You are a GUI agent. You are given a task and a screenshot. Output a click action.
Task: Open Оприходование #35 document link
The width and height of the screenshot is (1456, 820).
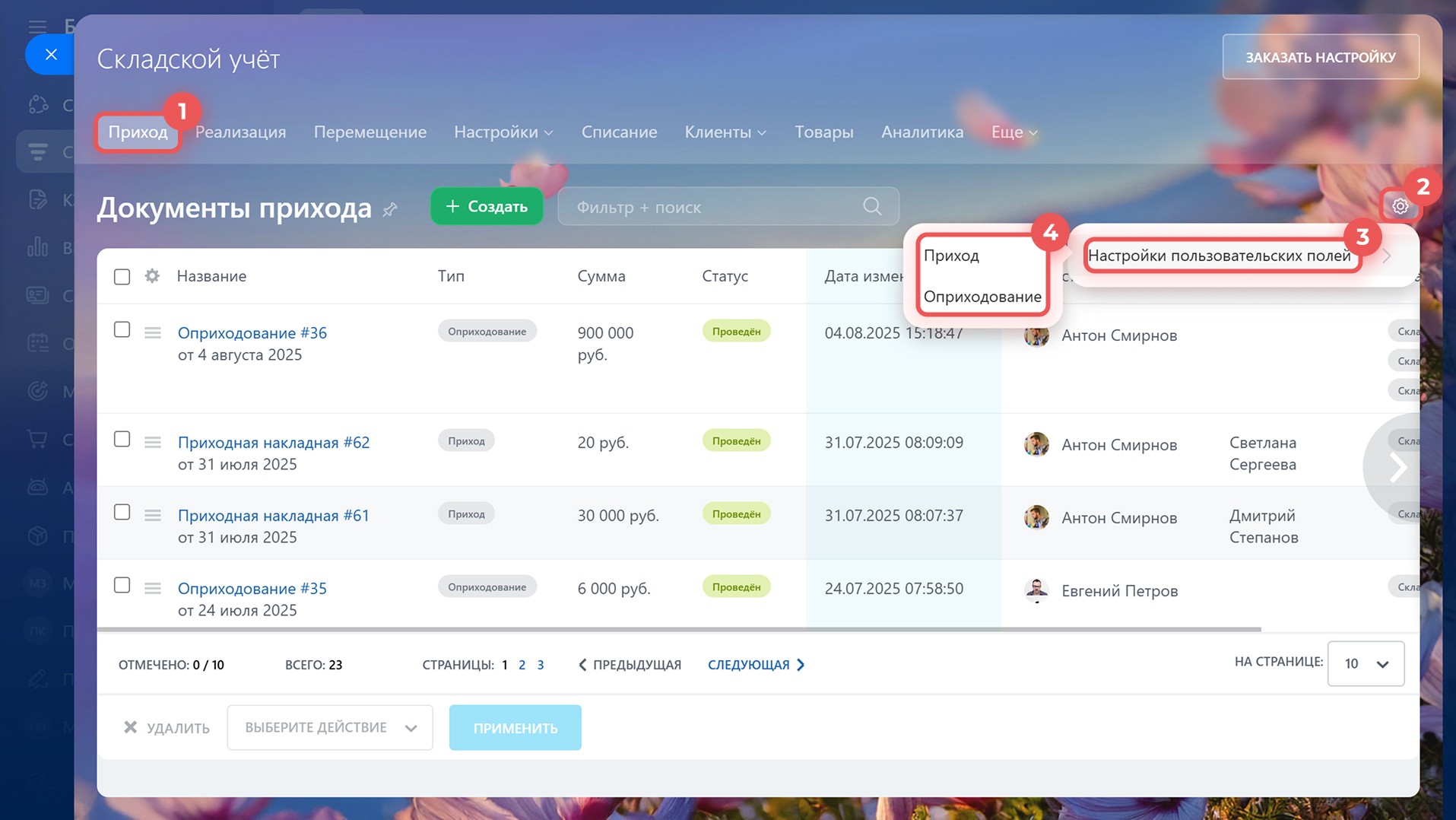click(252, 589)
